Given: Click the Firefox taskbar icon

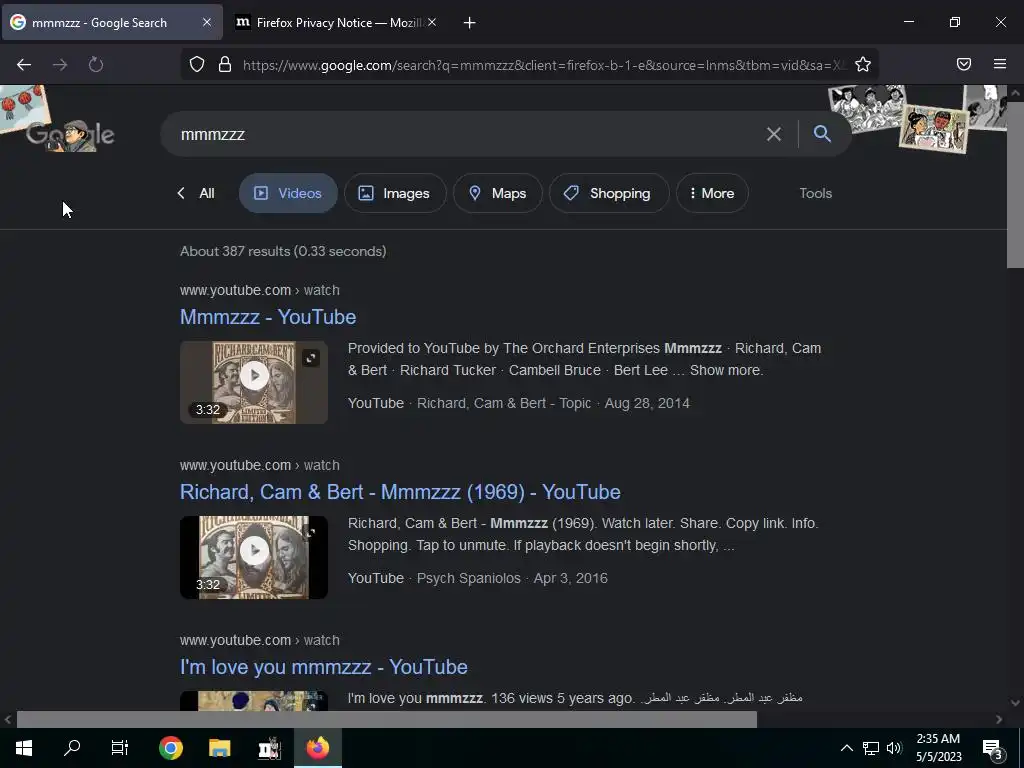Looking at the screenshot, I should [318, 748].
